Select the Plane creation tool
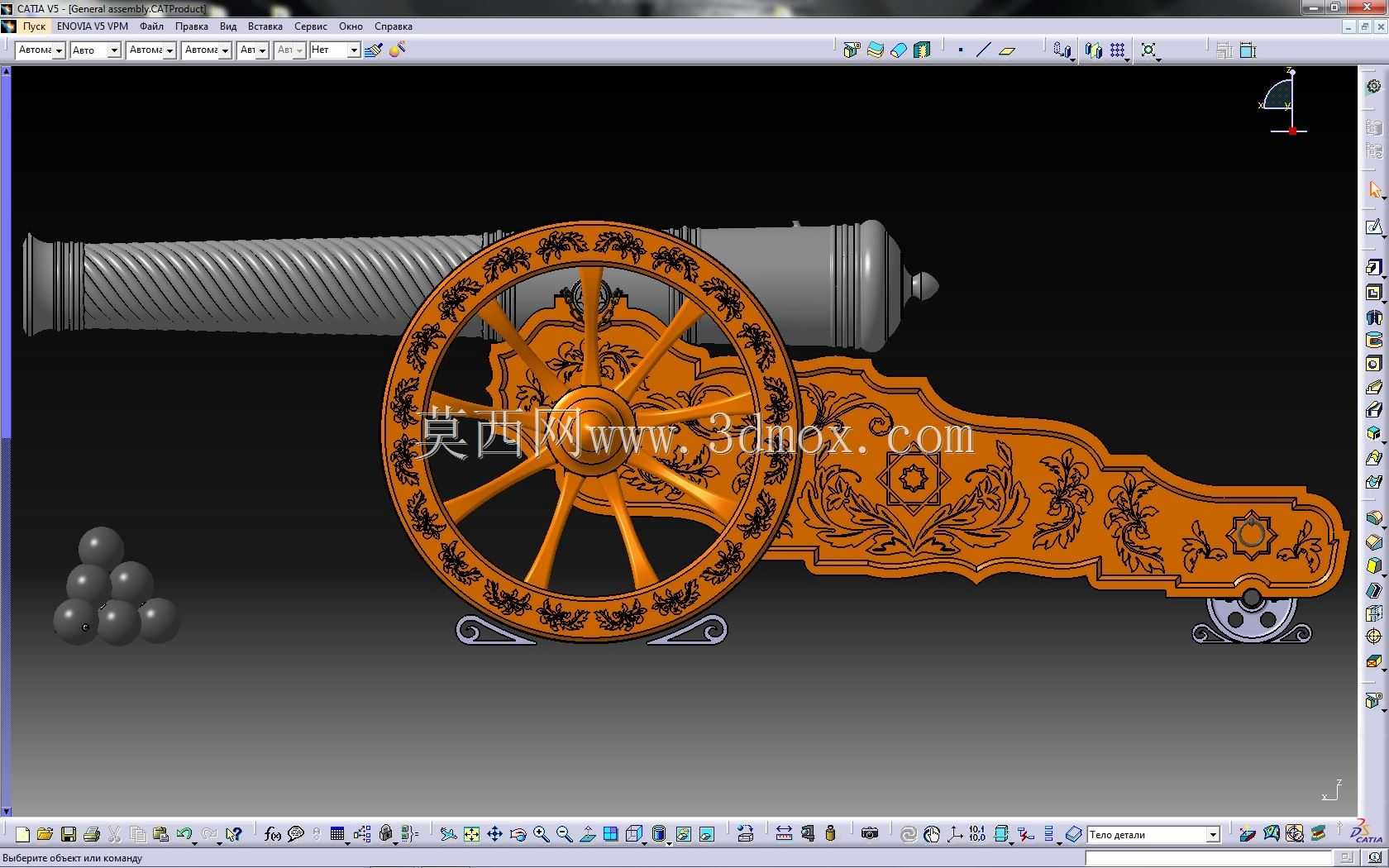 click(1007, 50)
